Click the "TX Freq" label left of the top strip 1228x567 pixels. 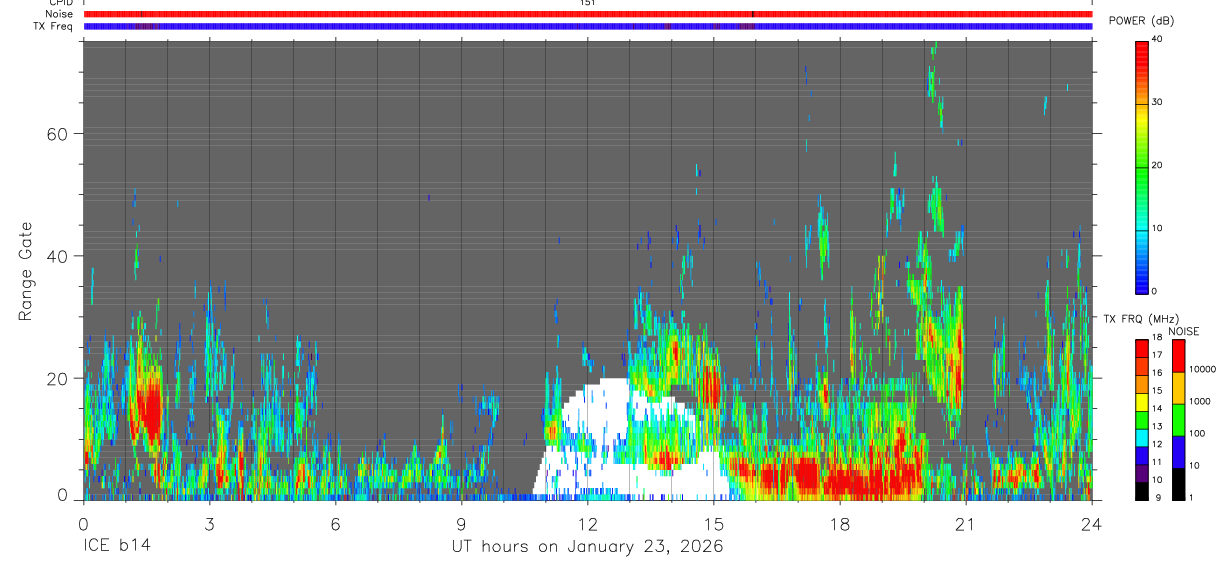[54, 26]
